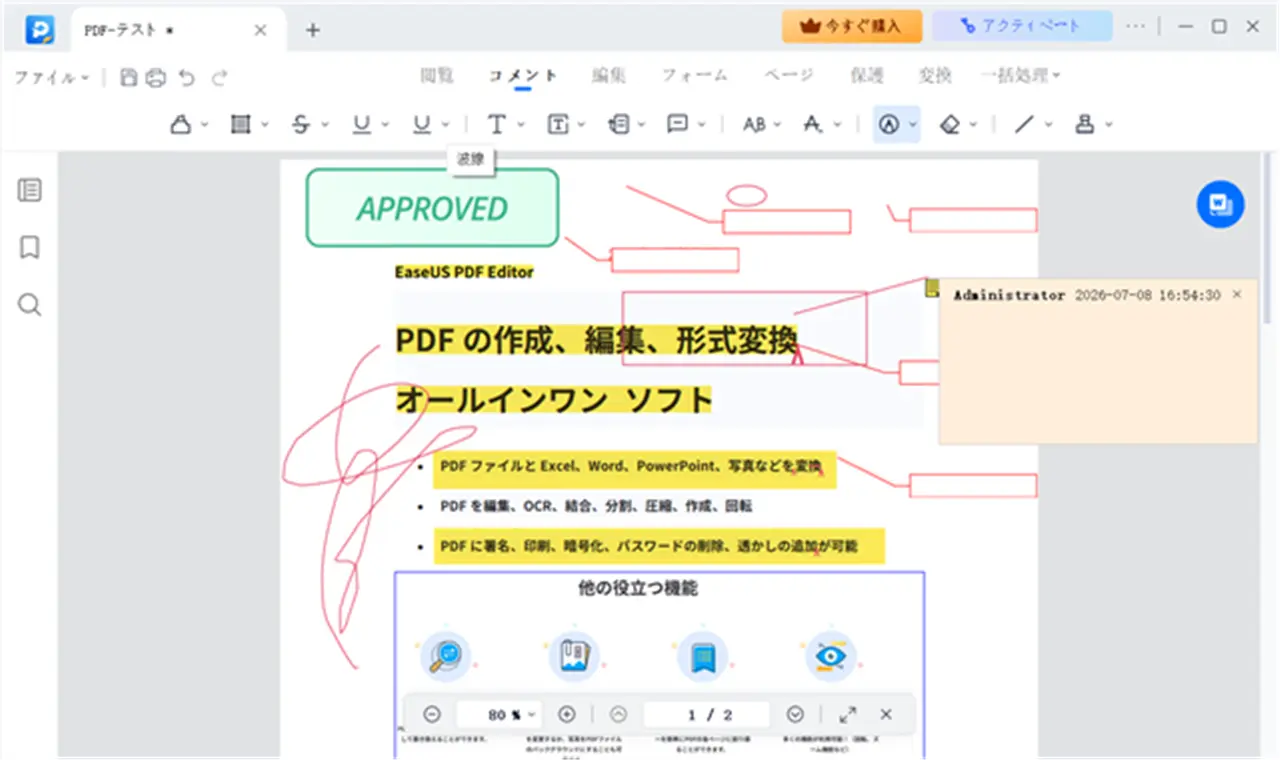The width and height of the screenshot is (1280, 760).
Task: Open a new tab with plus
Action: tap(312, 30)
